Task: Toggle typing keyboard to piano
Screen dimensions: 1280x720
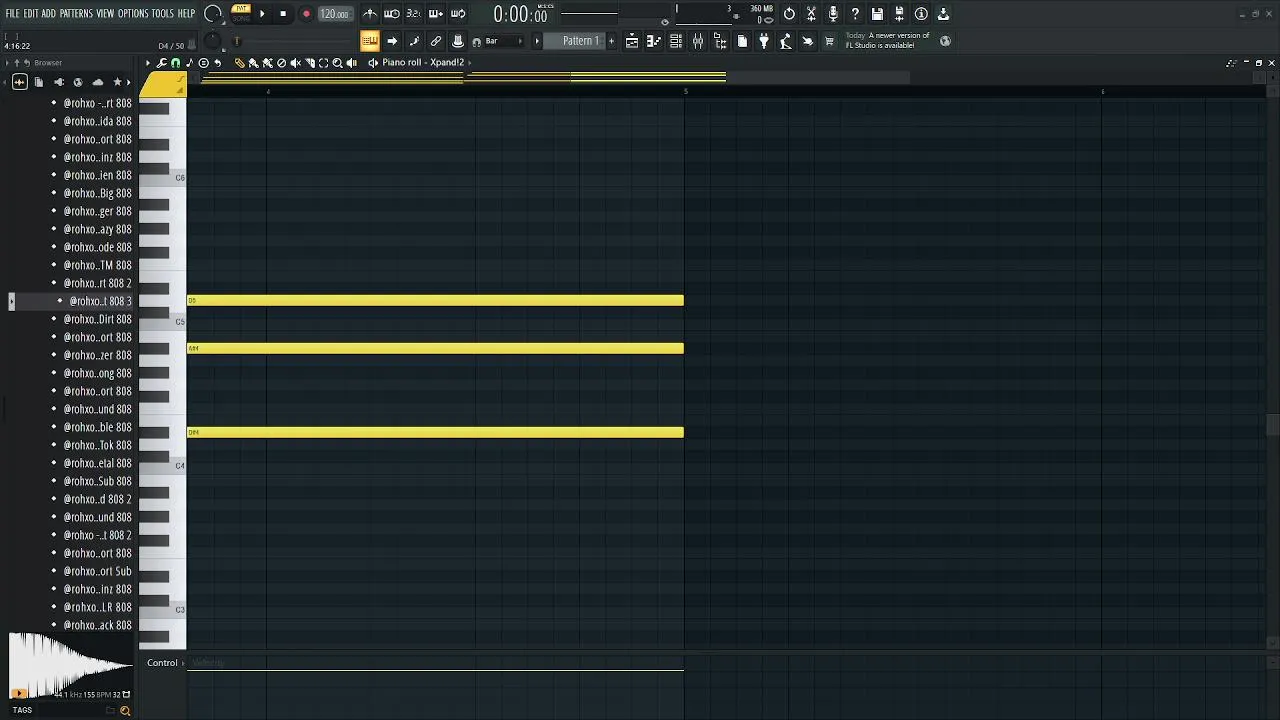Action: pyautogui.click(x=370, y=41)
